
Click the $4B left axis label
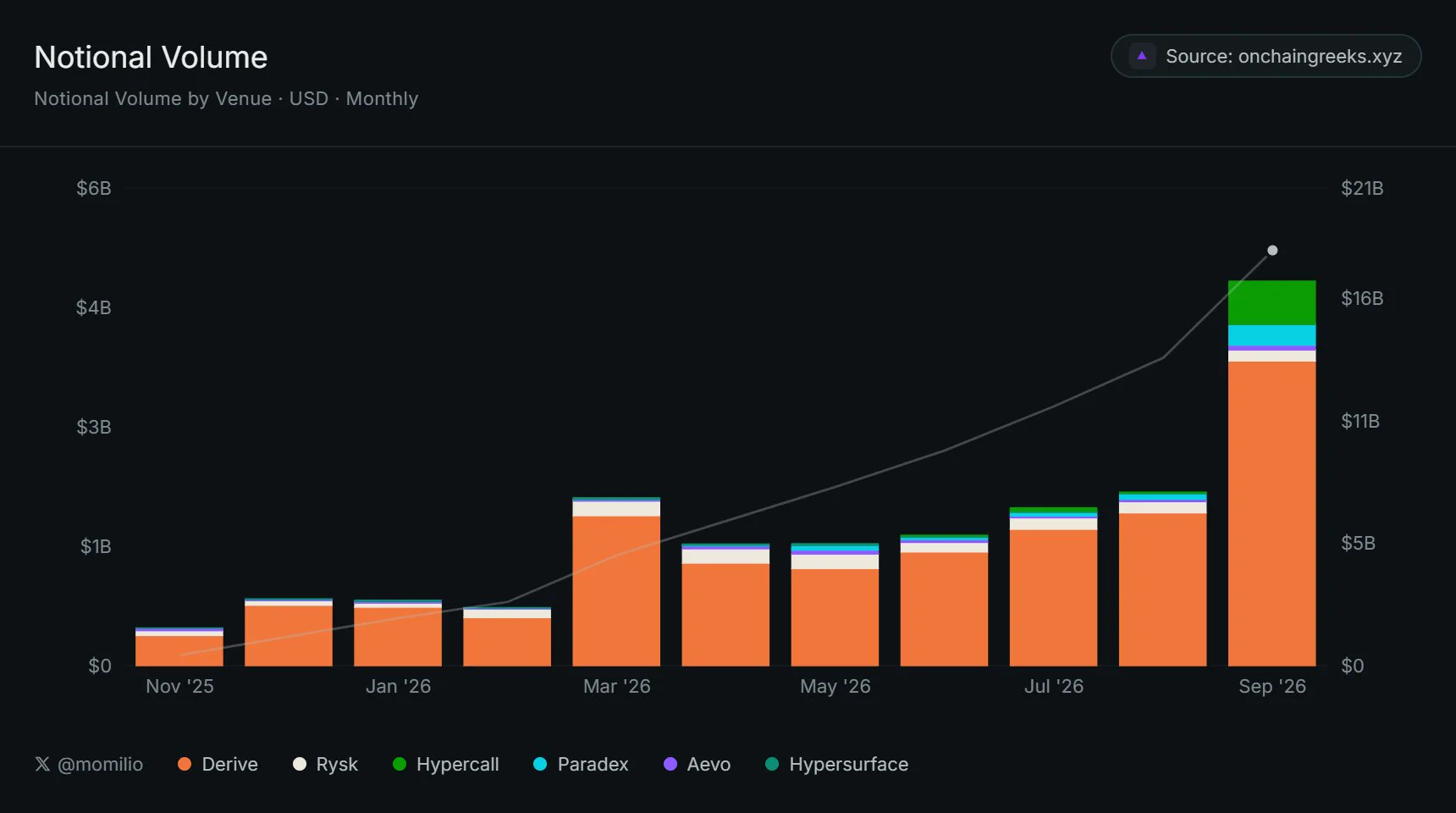(x=94, y=307)
